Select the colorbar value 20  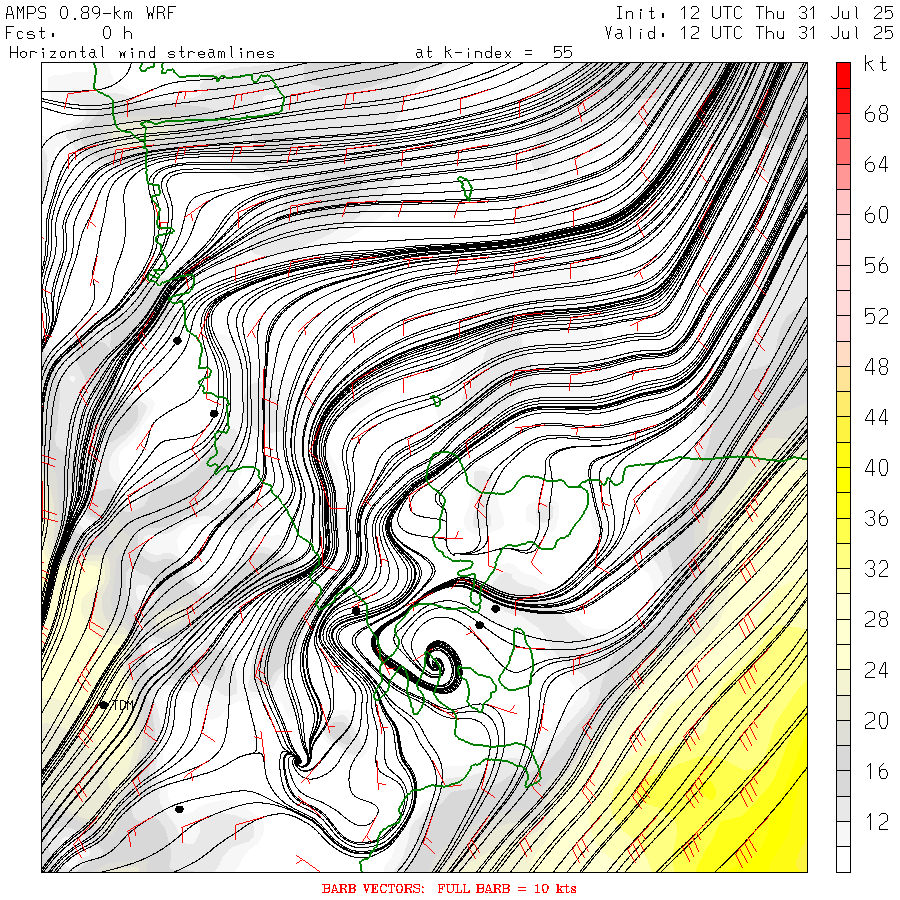(x=876, y=720)
